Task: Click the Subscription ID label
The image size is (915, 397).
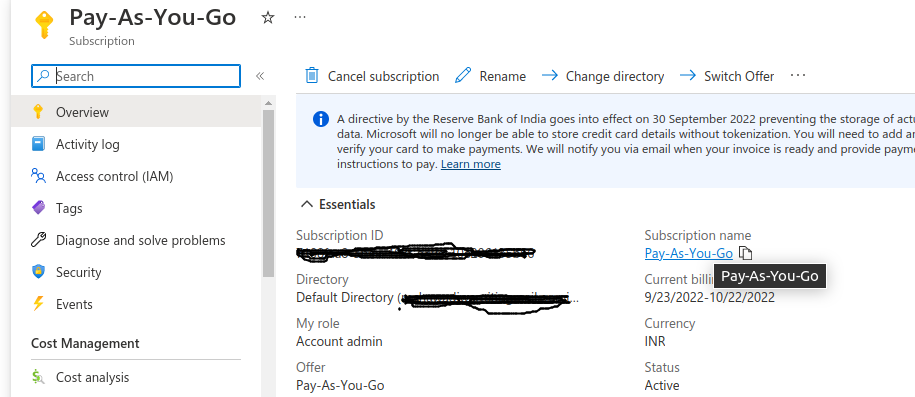Action: click(340, 235)
